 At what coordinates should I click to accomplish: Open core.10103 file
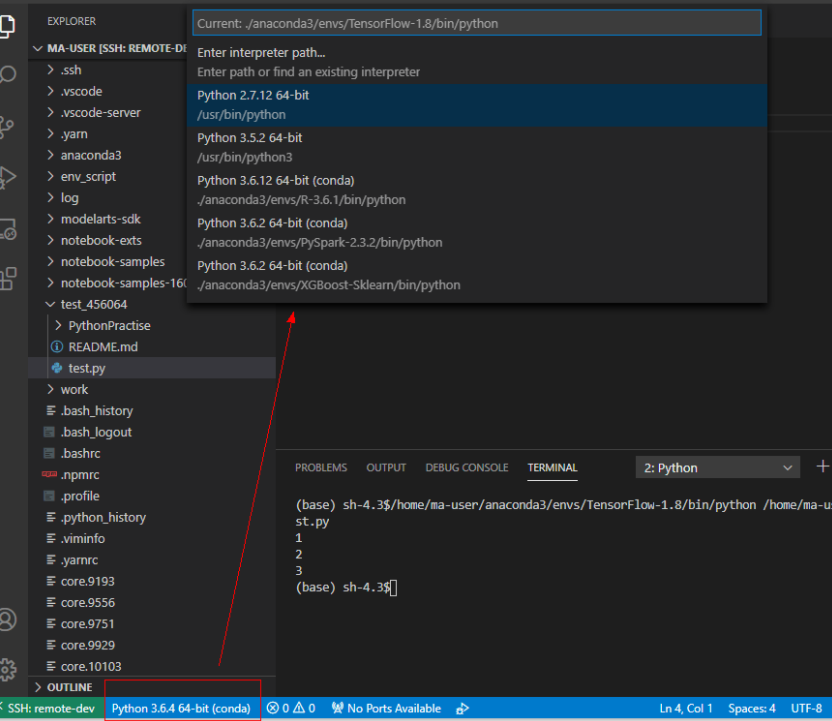coord(91,666)
